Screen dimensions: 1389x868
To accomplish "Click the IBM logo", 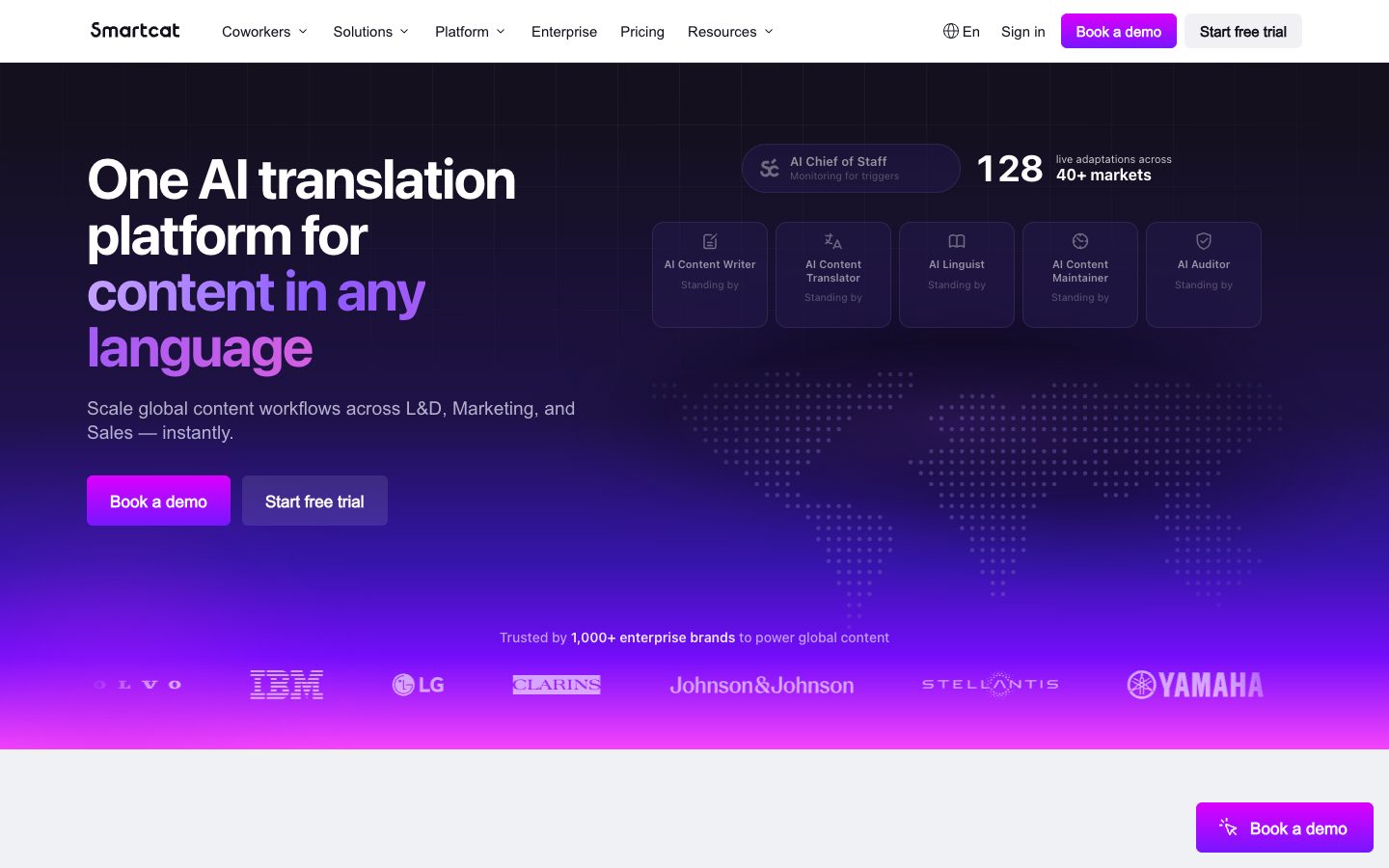I will click(286, 685).
